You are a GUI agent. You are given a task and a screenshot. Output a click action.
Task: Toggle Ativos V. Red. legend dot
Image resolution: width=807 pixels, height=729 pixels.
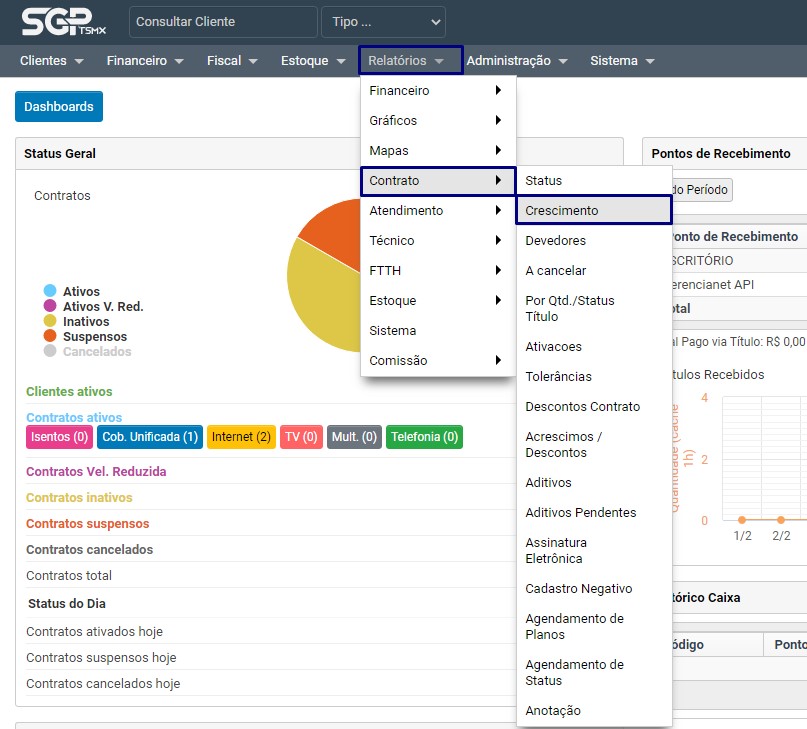(x=49, y=306)
